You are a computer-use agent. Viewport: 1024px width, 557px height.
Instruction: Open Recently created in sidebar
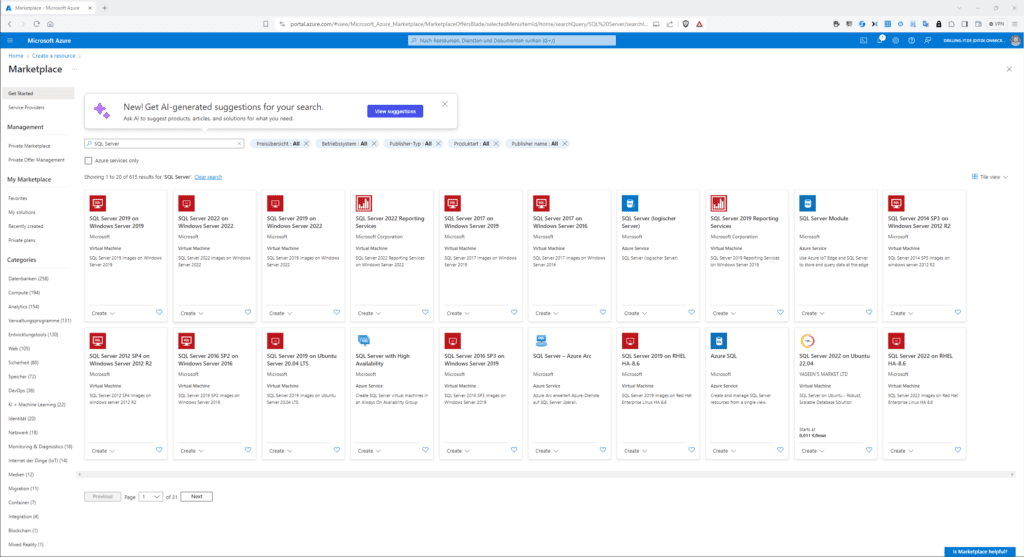(25, 227)
